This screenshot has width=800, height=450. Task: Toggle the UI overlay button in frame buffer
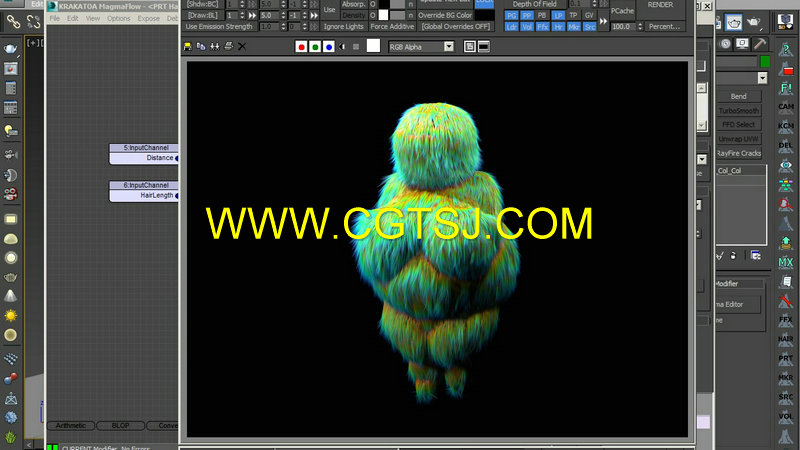click(x=470, y=47)
